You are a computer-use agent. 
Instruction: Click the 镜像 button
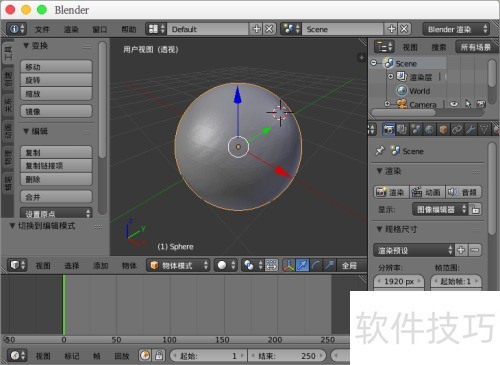pyautogui.click(x=56, y=111)
